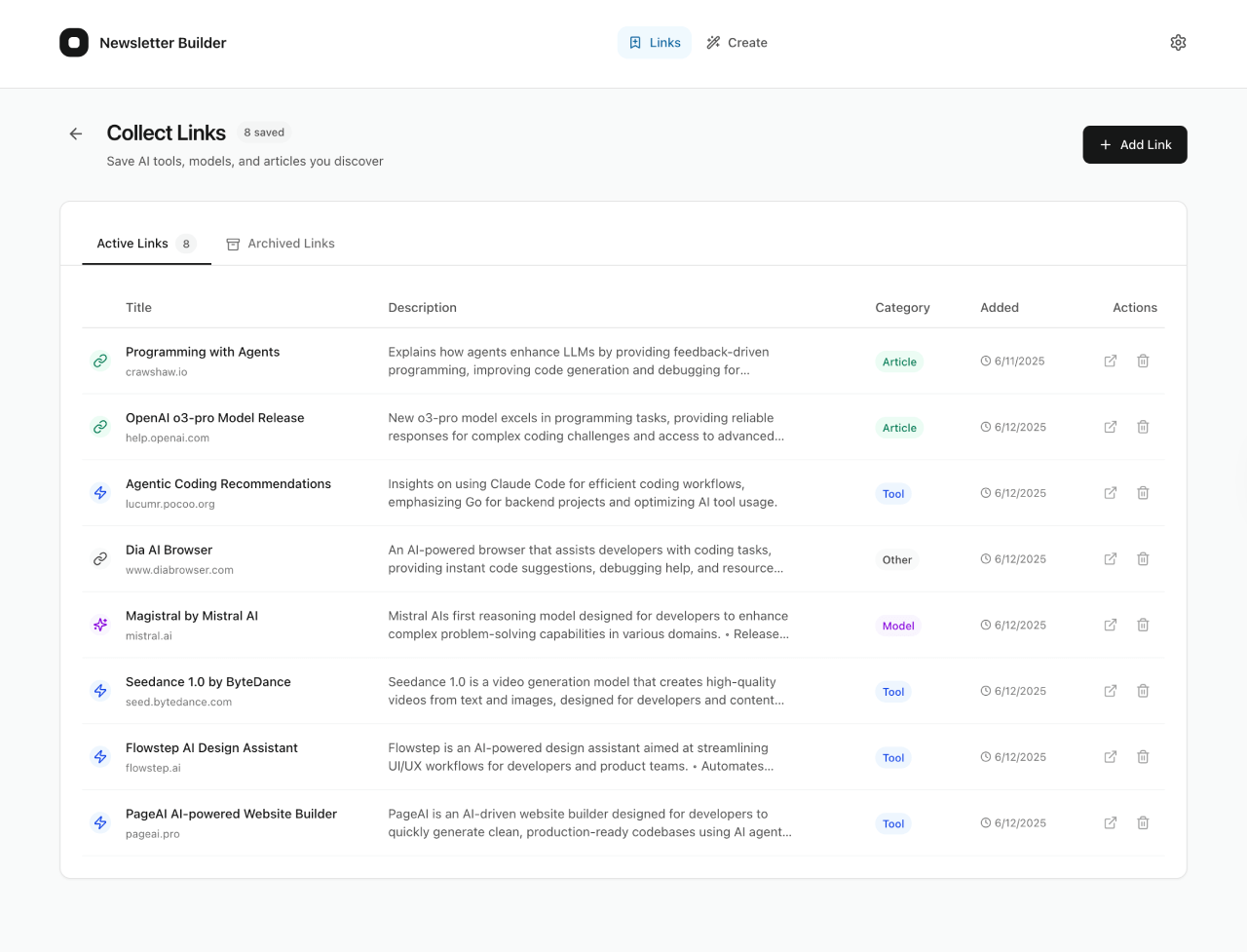Click the Dia AI Browser title
Image resolution: width=1247 pixels, height=952 pixels.
pyautogui.click(x=169, y=551)
